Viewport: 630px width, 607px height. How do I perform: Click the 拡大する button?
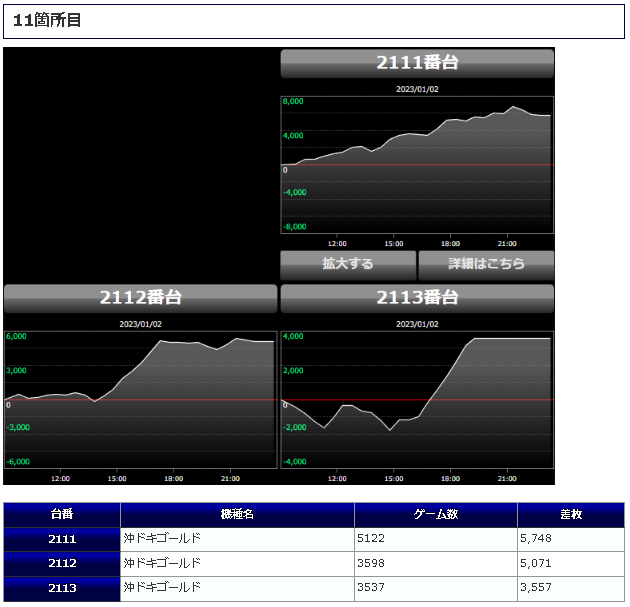point(348,265)
